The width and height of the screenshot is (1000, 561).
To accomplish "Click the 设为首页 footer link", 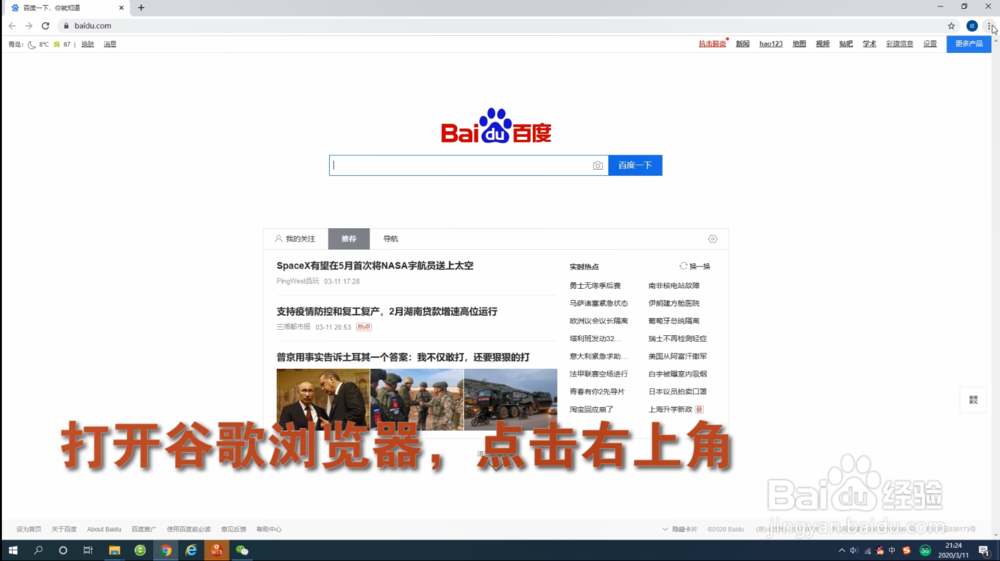I will [x=29, y=529].
